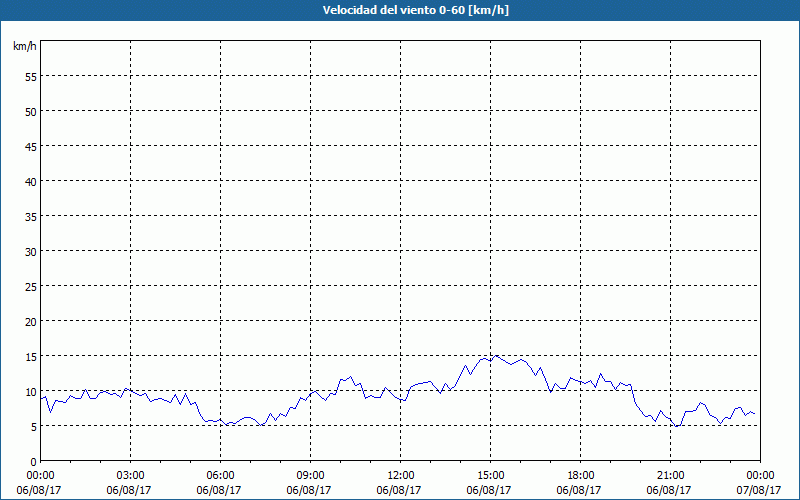This screenshot has height=500, width=800.
Task: Click the 40 y-axis label
Action: [x=31, y=182]
